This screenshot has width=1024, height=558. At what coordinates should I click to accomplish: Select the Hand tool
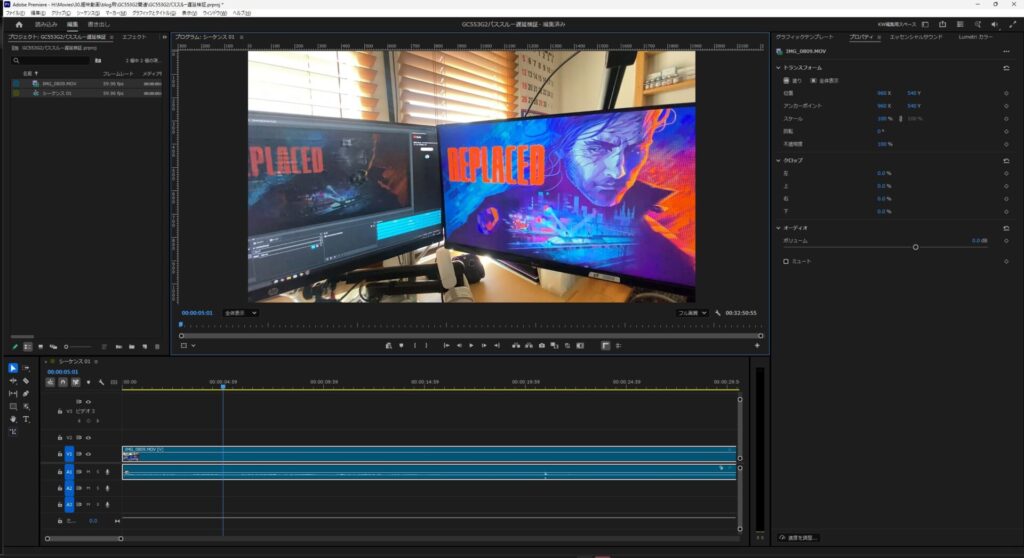point(13,419)
